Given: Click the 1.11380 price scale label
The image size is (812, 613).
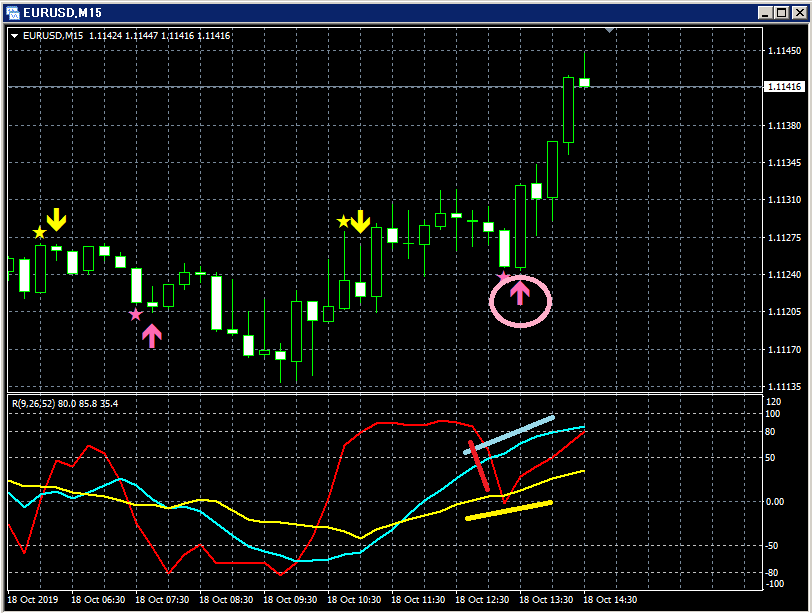Looking at the screenshot, I should (x=785, y=125).
